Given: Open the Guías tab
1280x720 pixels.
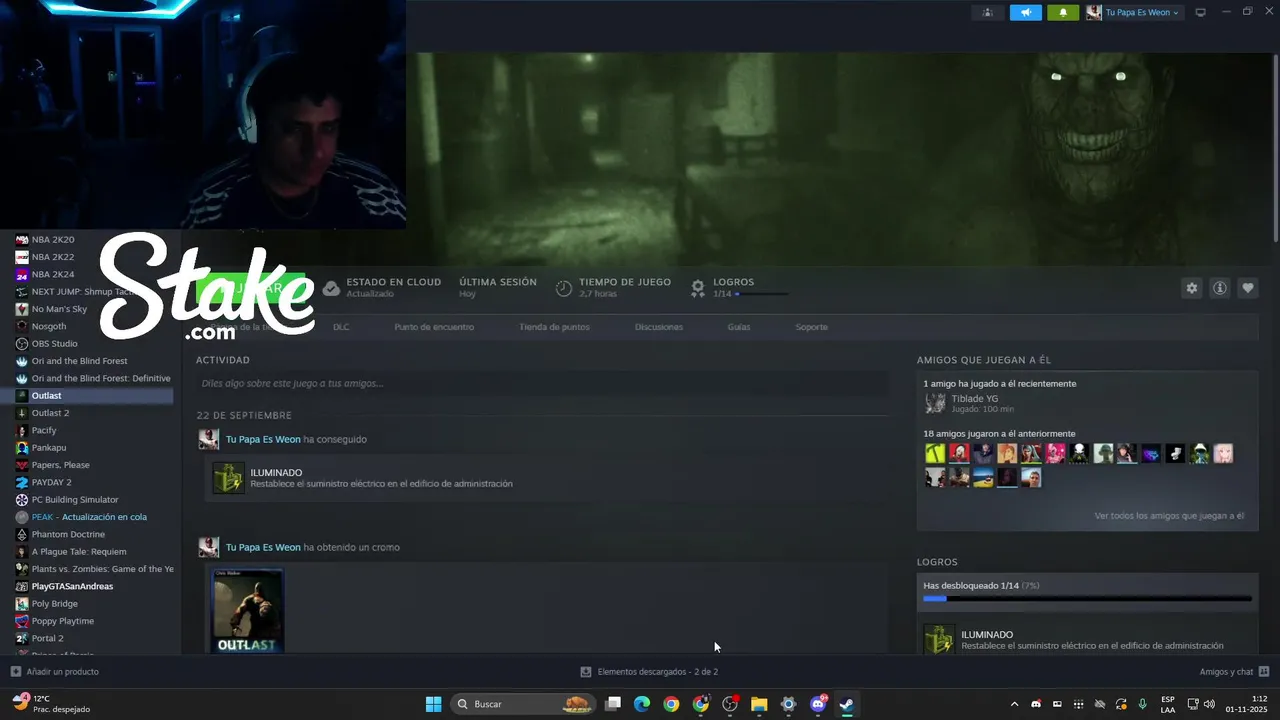Looking at the screenshot, I should [x=739, y=327].
